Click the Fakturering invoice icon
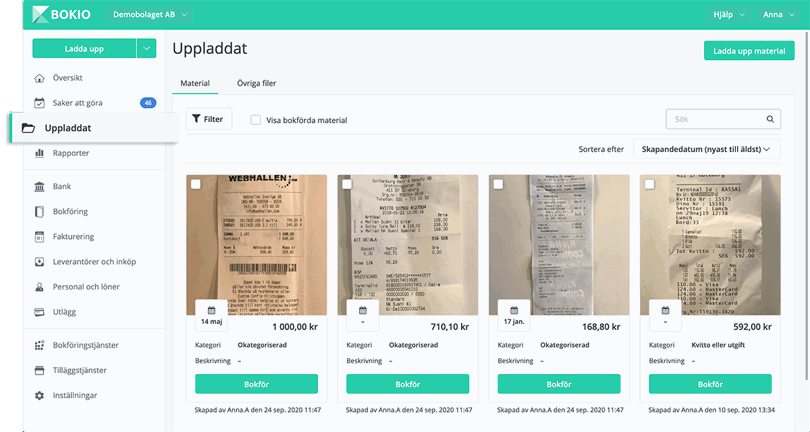The height and width of the screenshot is (432, 810). point(39,236)
